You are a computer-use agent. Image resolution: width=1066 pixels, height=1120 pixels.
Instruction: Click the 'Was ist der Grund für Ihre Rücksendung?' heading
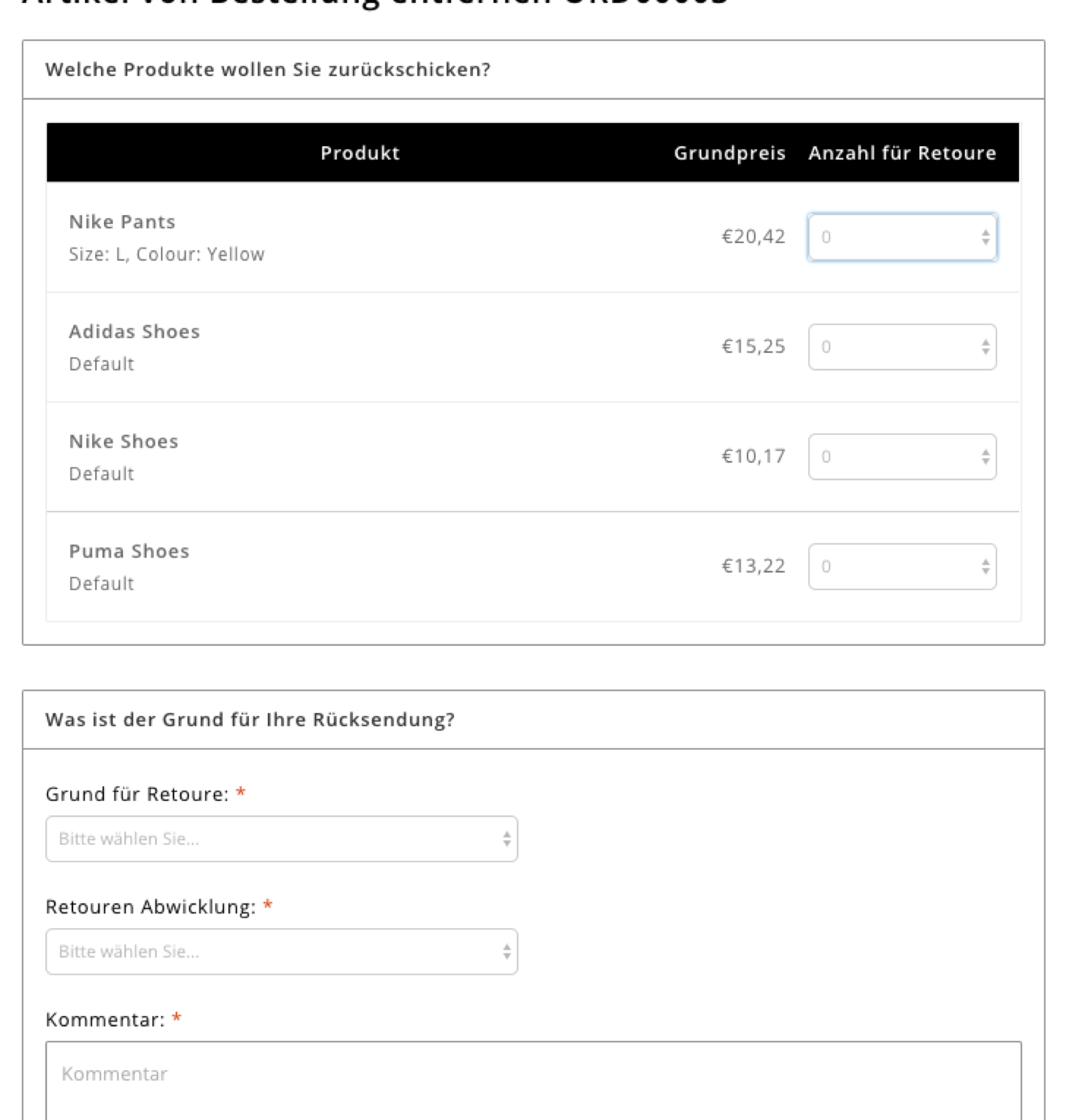pos(250,719)
